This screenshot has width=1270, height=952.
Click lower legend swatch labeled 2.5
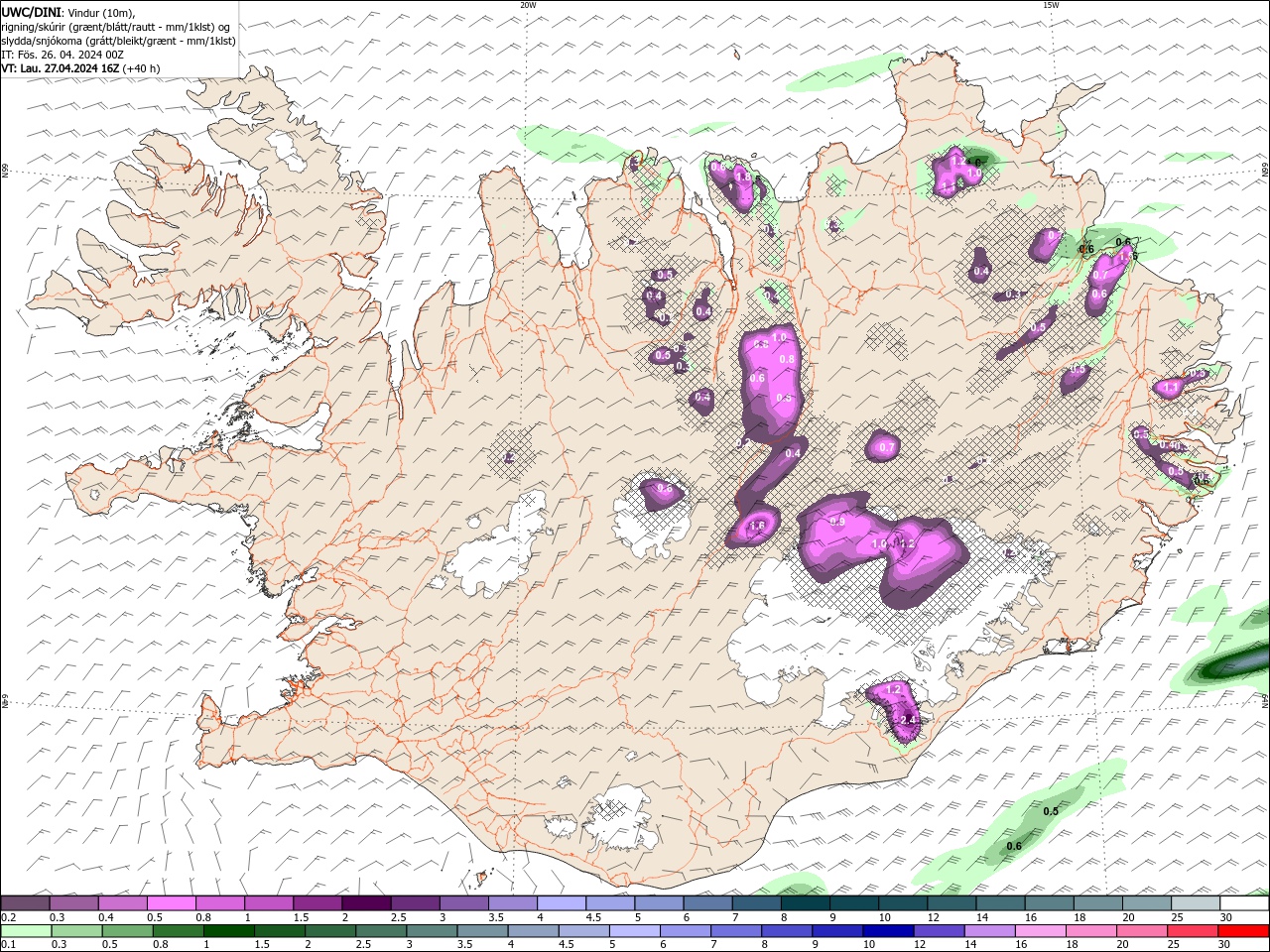(381, 931)
